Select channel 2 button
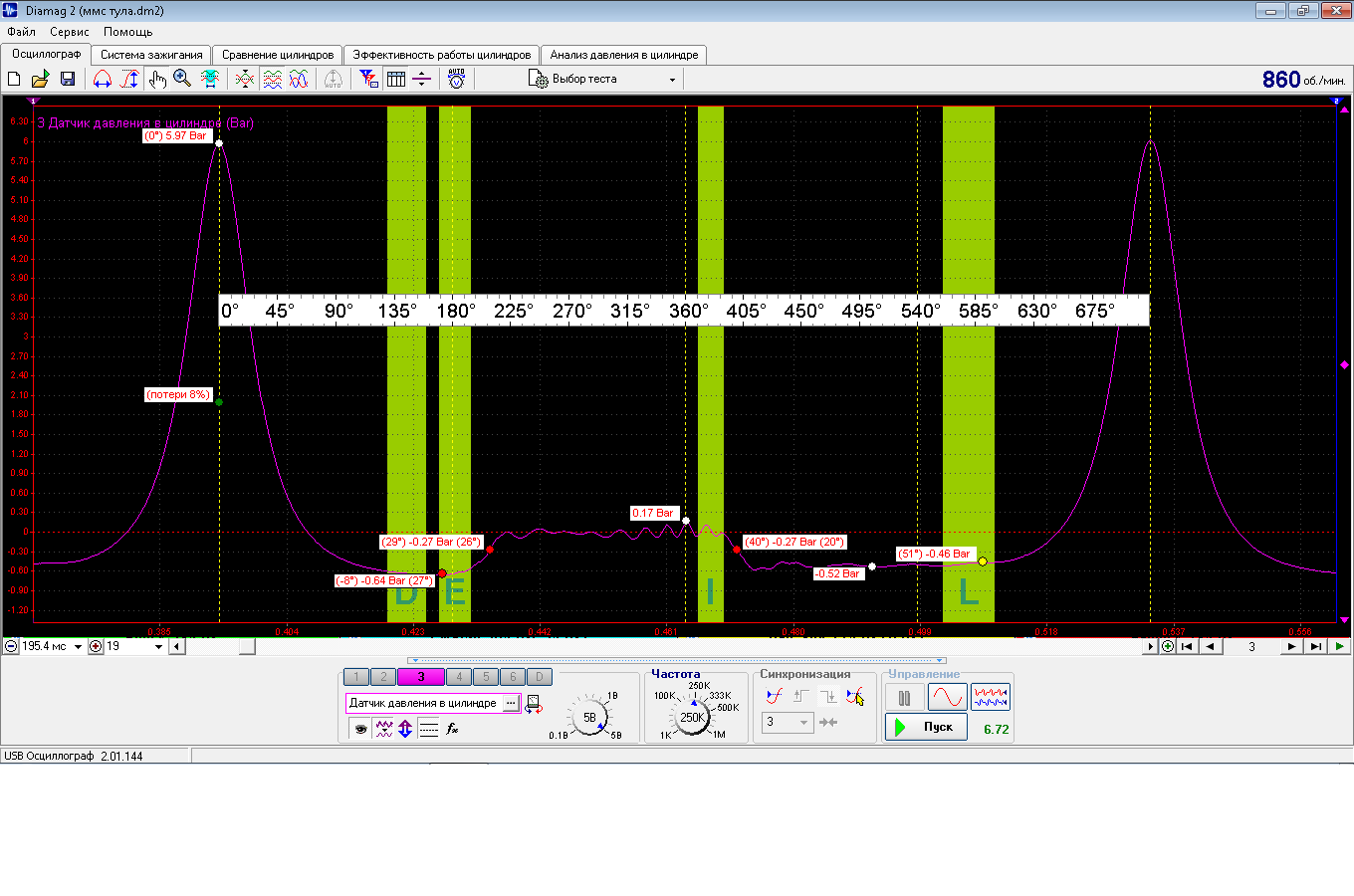This screenshot has height=896, width=1354. pos(383,677)
